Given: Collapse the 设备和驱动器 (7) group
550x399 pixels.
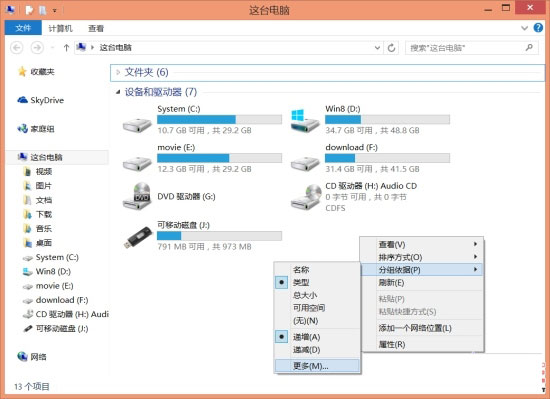Looking at the screenshot, I should point(118,92).
